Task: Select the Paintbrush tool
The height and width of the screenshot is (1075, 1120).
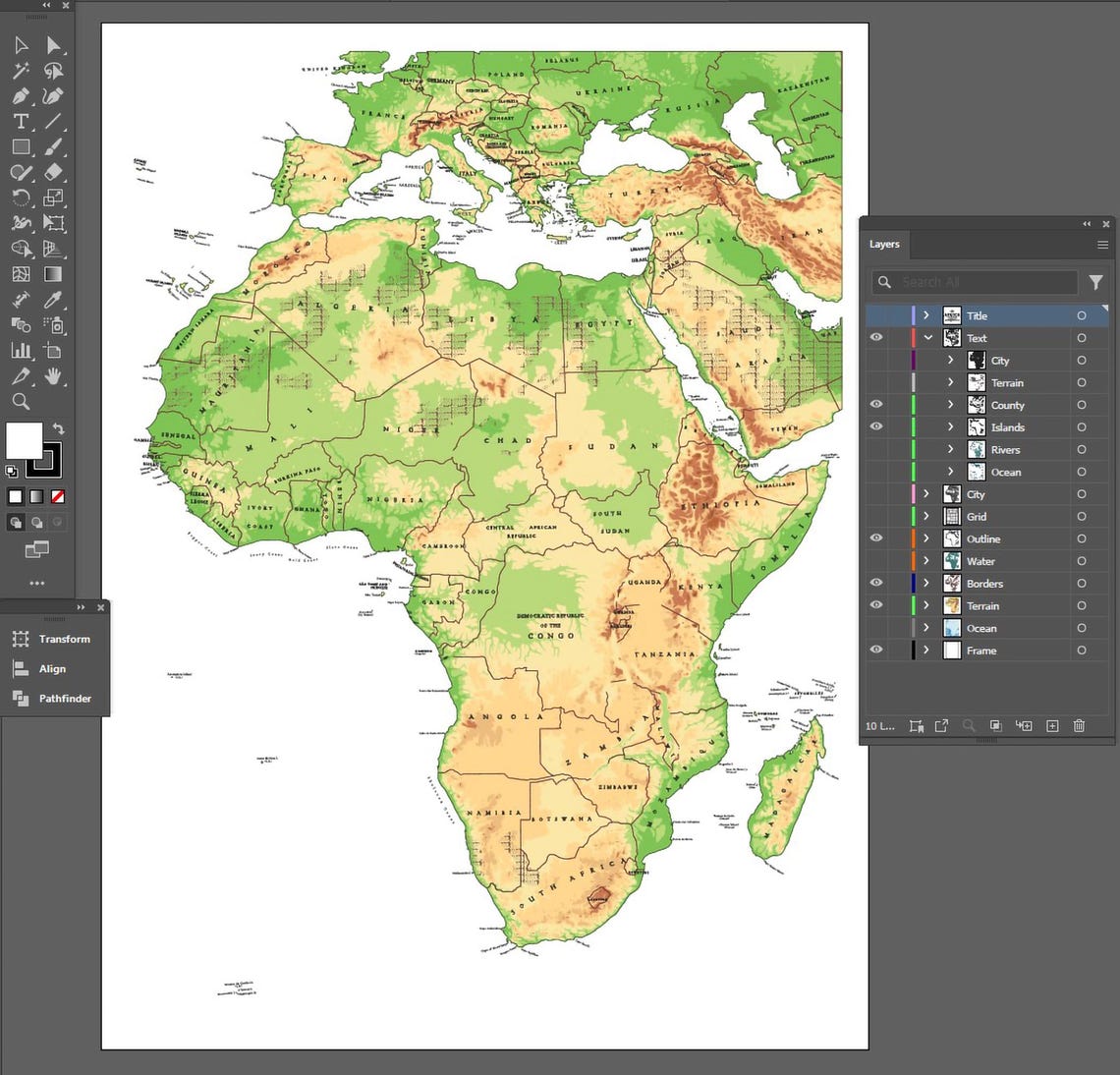Action: pos(54,147)
